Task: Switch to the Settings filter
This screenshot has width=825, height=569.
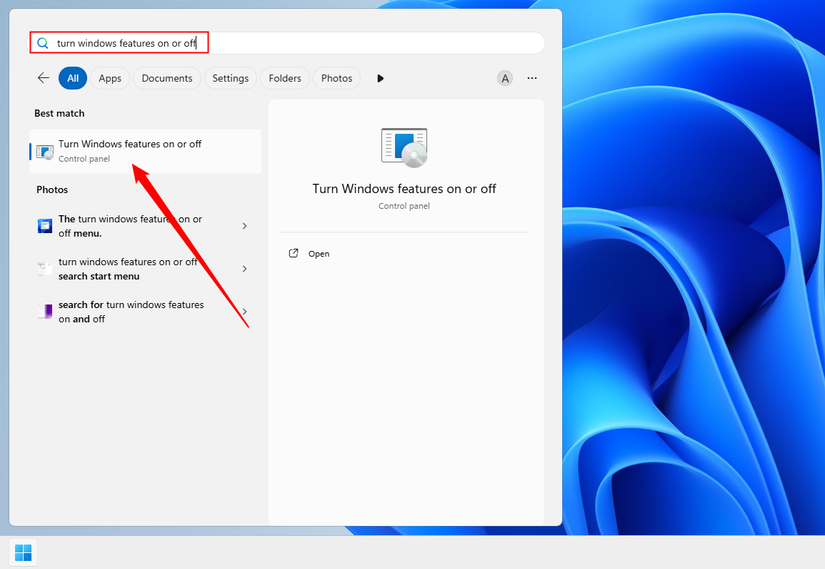Action: tap(230, 78)
